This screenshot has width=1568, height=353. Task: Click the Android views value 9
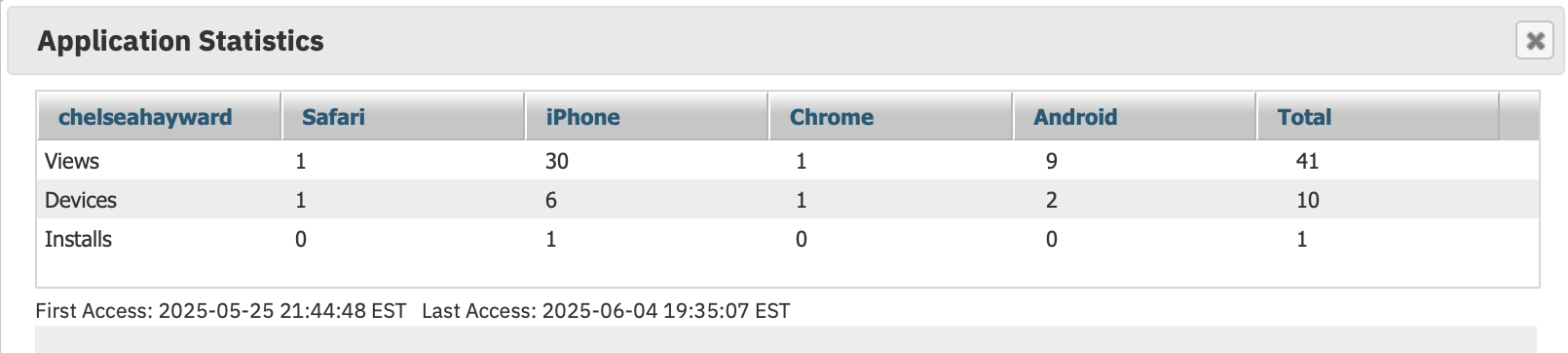pyautogui.click(x=1052, y=161)
